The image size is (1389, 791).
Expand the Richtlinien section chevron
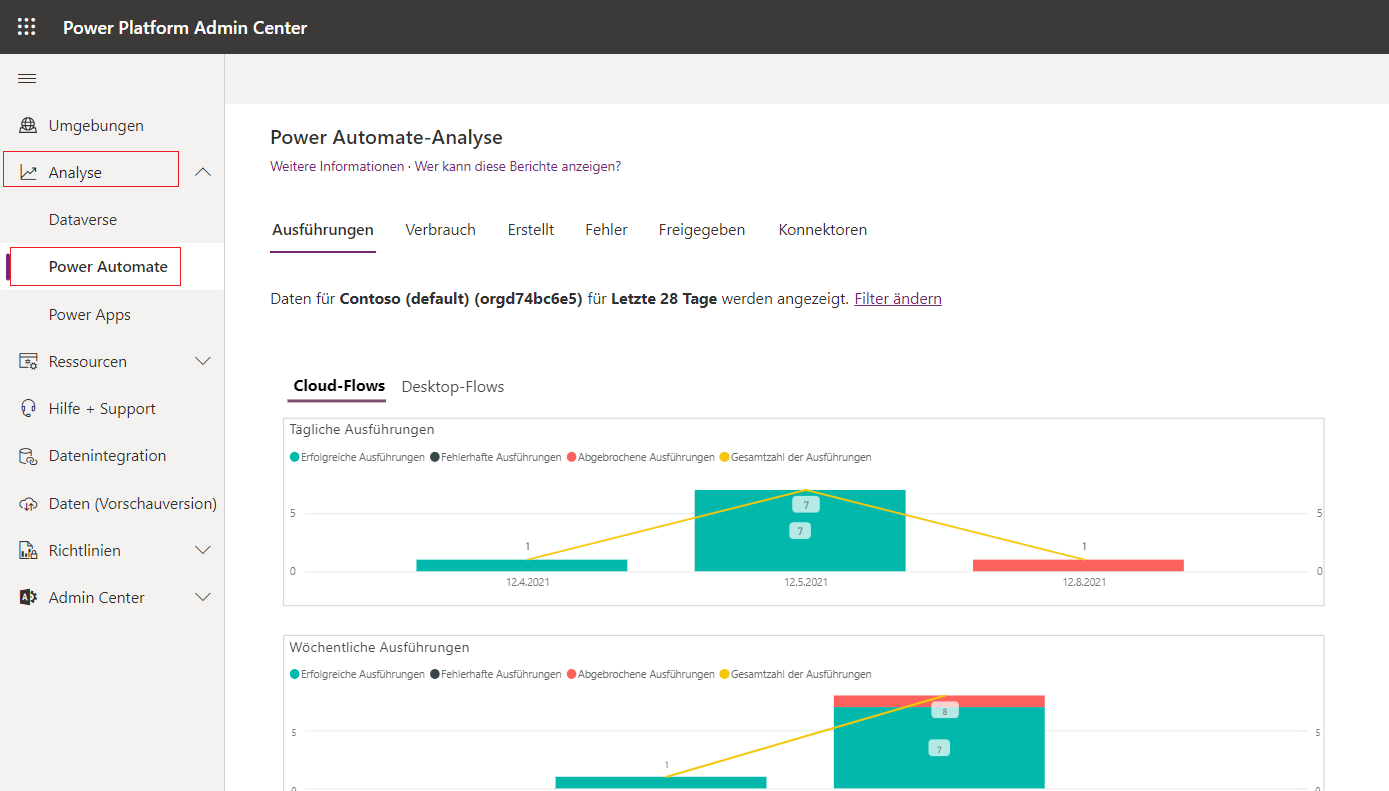[203, 550]
